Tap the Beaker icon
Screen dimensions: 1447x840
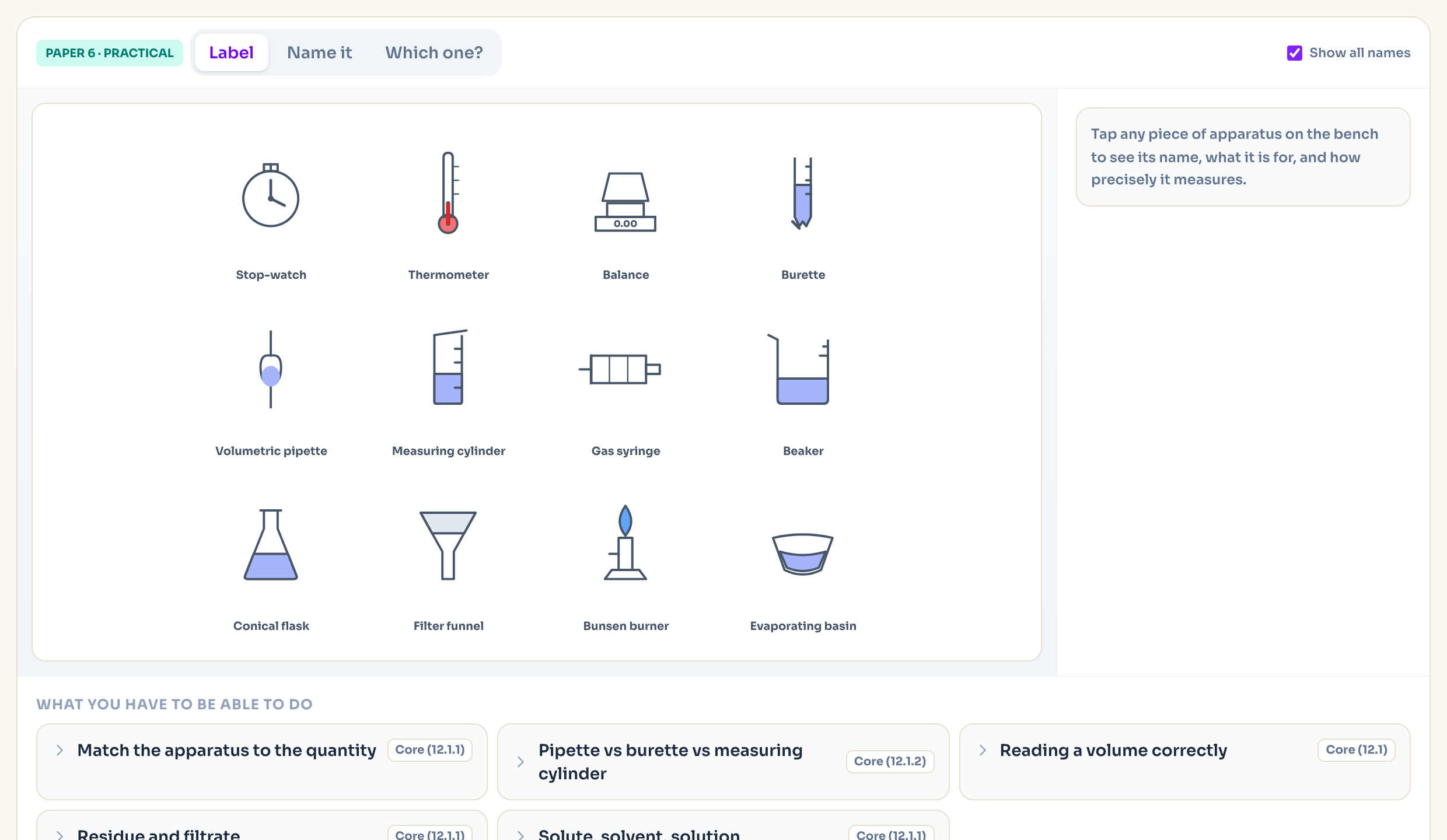click(799, 369)
